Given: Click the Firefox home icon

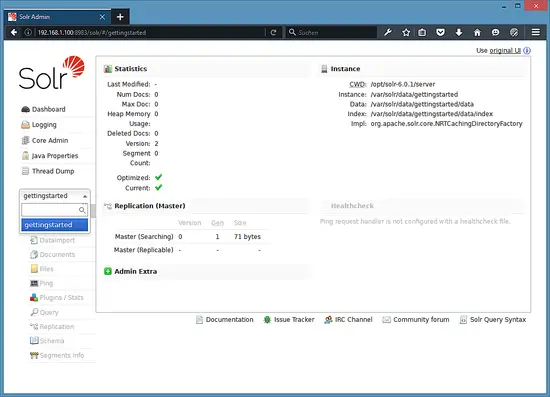Looking at the screenshot, I should click(477, 33).
